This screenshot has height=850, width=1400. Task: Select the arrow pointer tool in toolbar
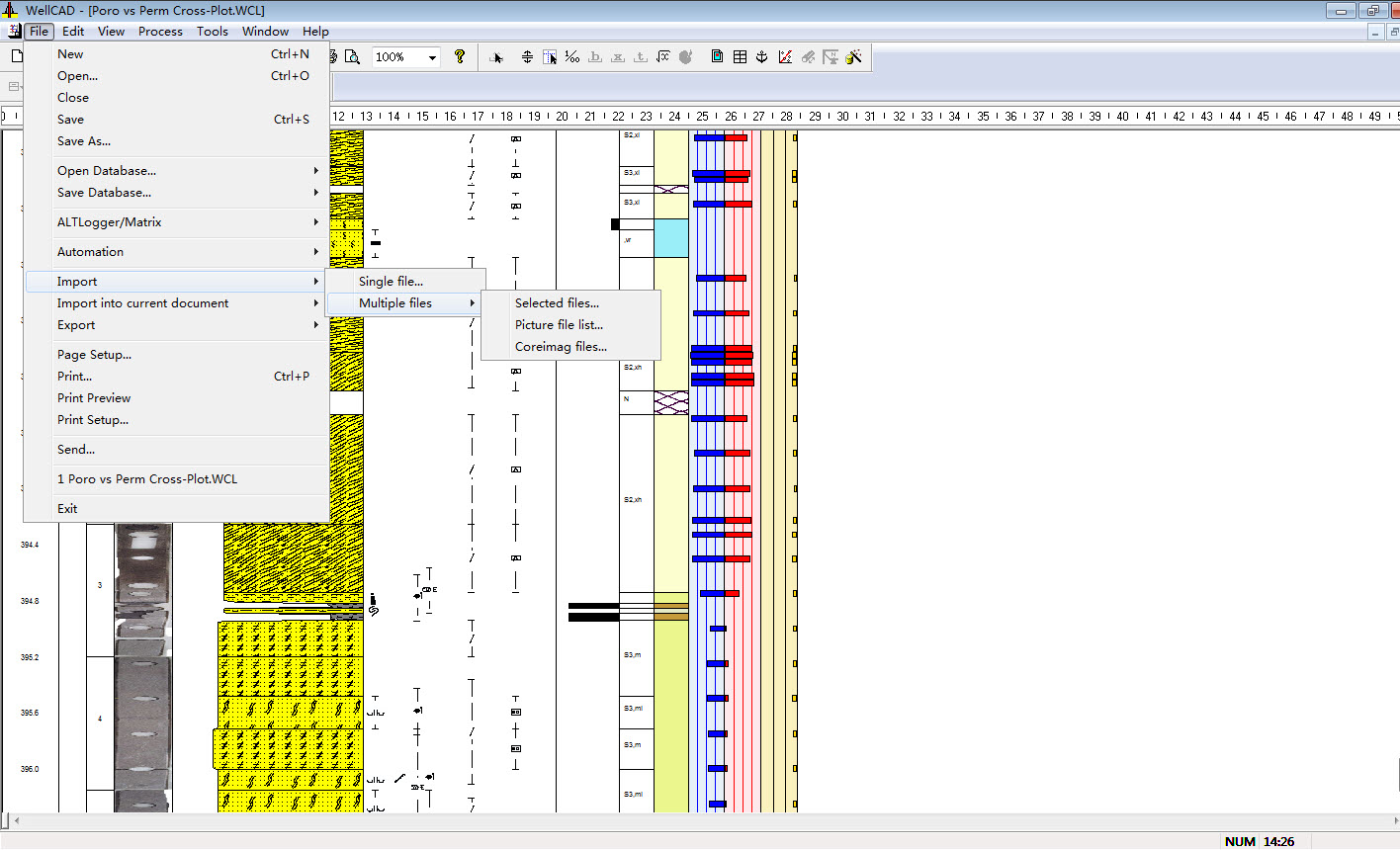click(497, 57)
